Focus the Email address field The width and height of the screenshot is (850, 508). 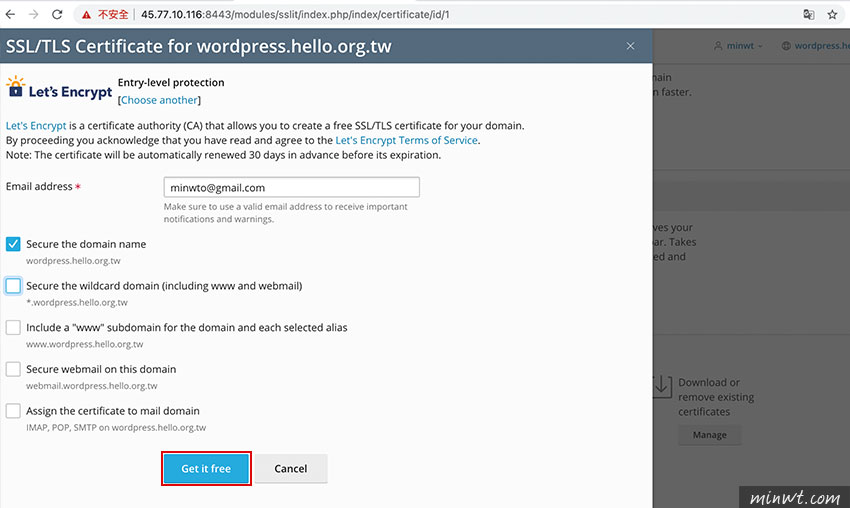(292, 187)
